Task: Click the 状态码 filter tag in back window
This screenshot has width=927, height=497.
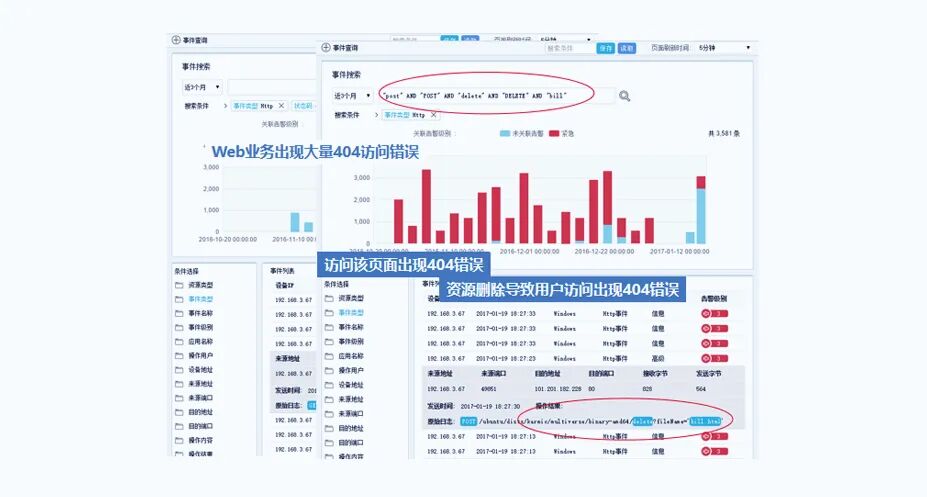Action: tap(304, 106)
